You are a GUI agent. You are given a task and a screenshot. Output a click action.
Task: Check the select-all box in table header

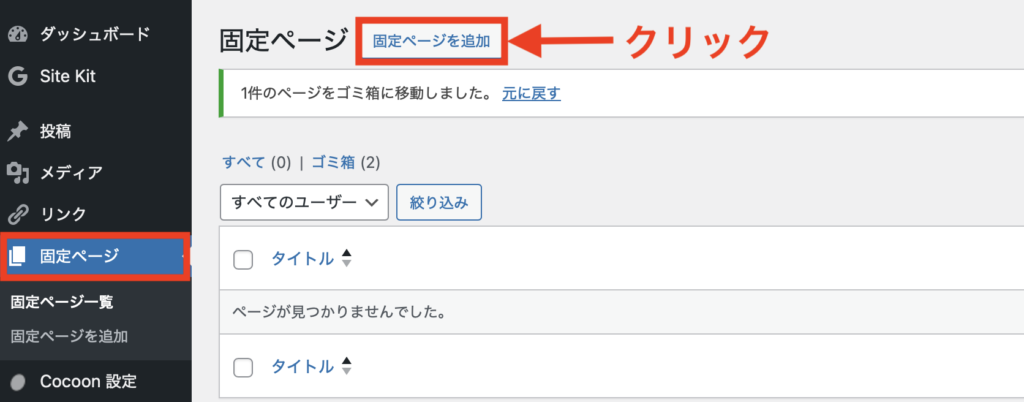point(243,260)
